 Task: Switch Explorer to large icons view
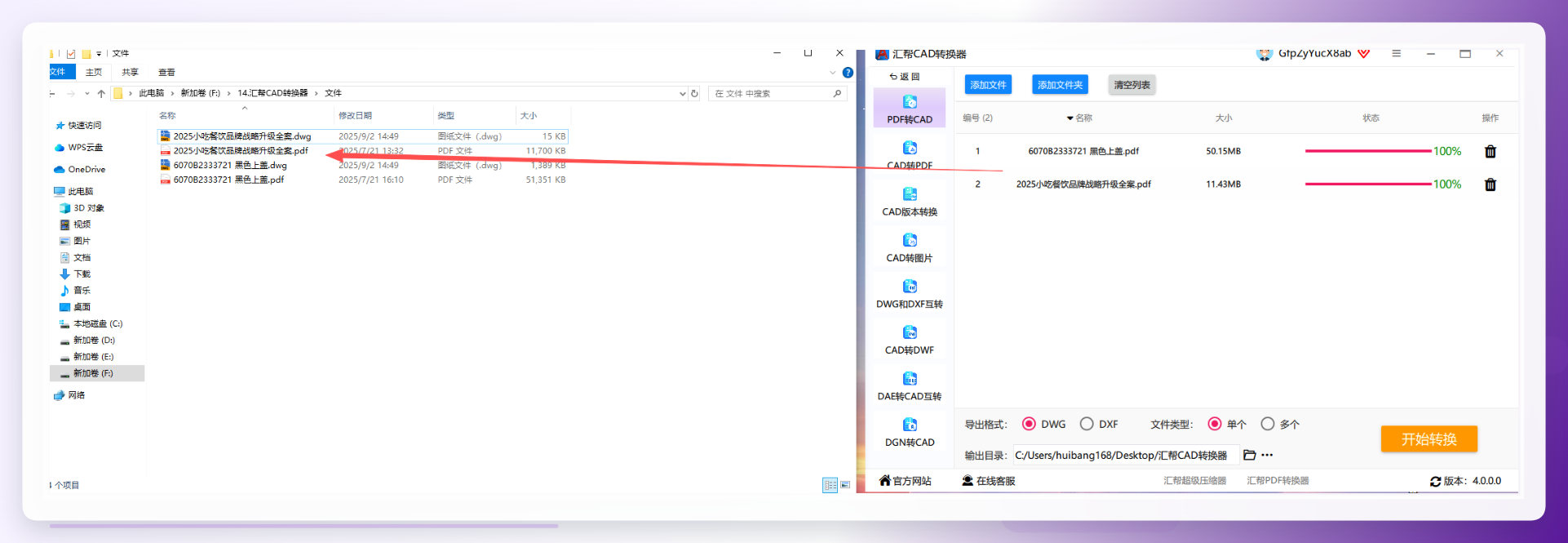pyautogui.click(x=845, y=485)
